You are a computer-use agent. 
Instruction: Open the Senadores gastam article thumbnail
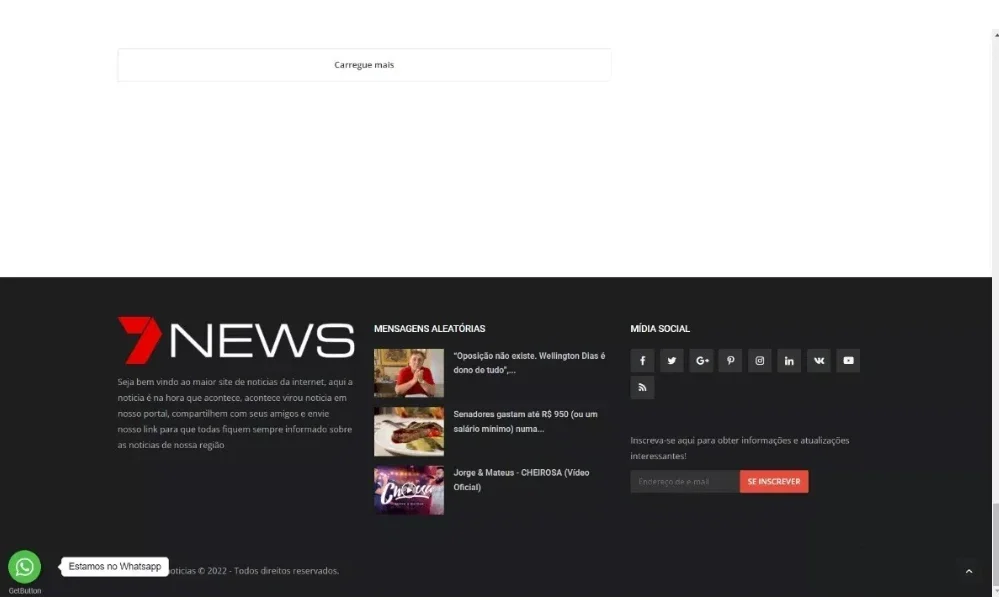(x=409, y=431)
